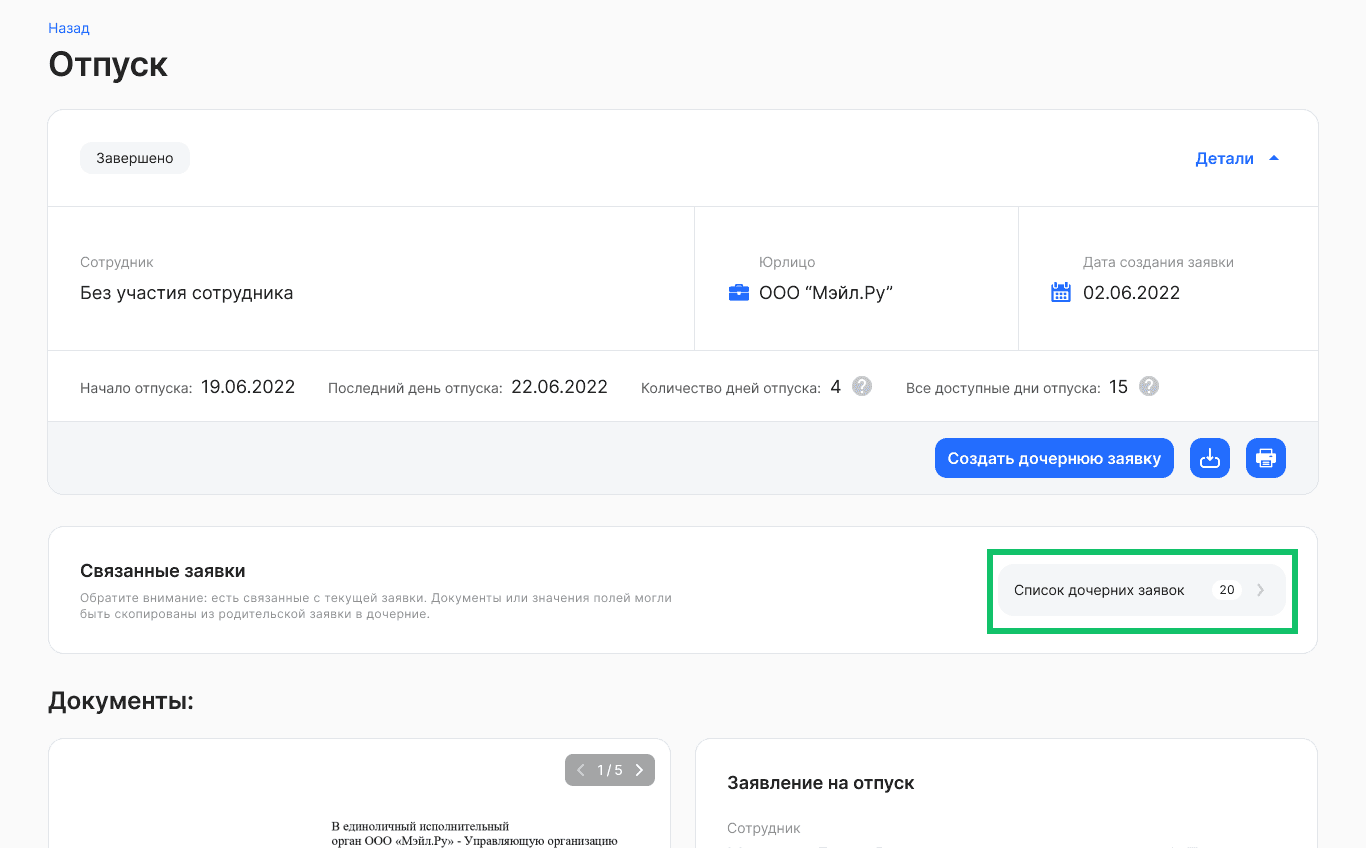Click the Отпуск page title
The height and width of the screenshot is (848, 1366).
[108, 65]
